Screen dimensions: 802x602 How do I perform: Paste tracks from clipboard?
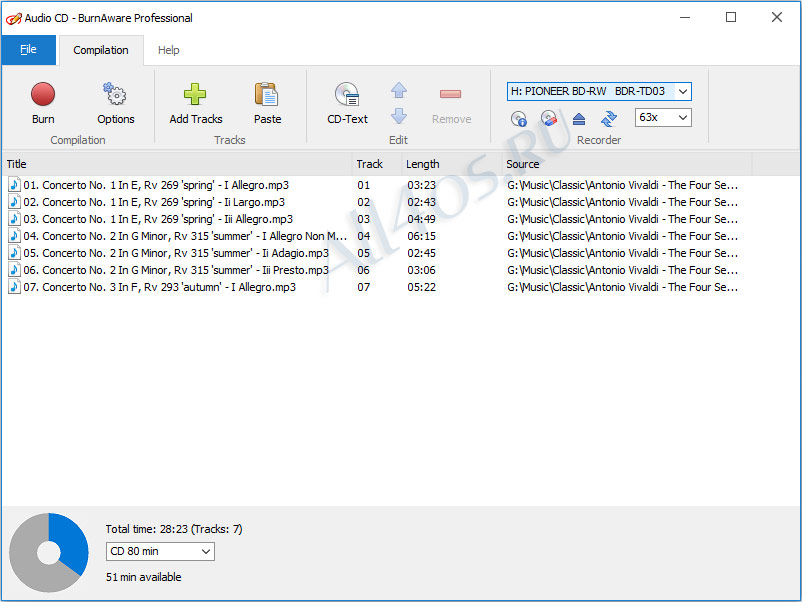(x=267, y=103)
